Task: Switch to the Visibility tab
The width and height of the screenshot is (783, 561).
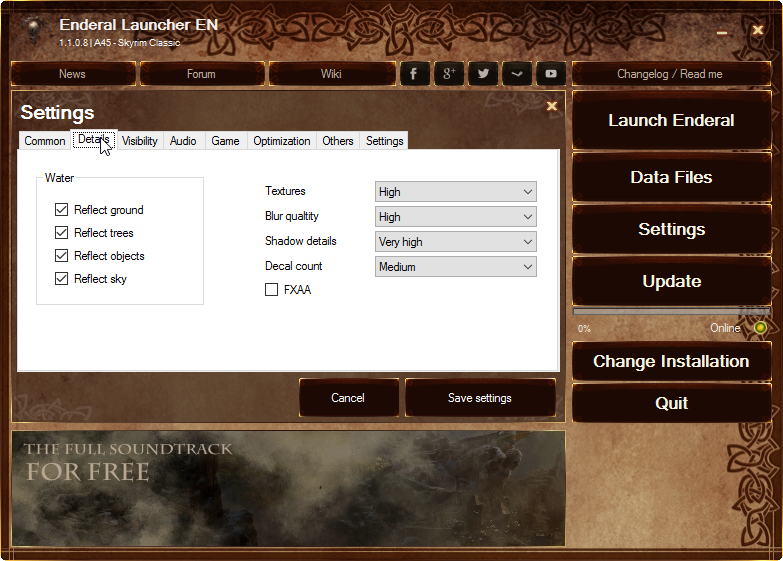Action: [140, 141]
